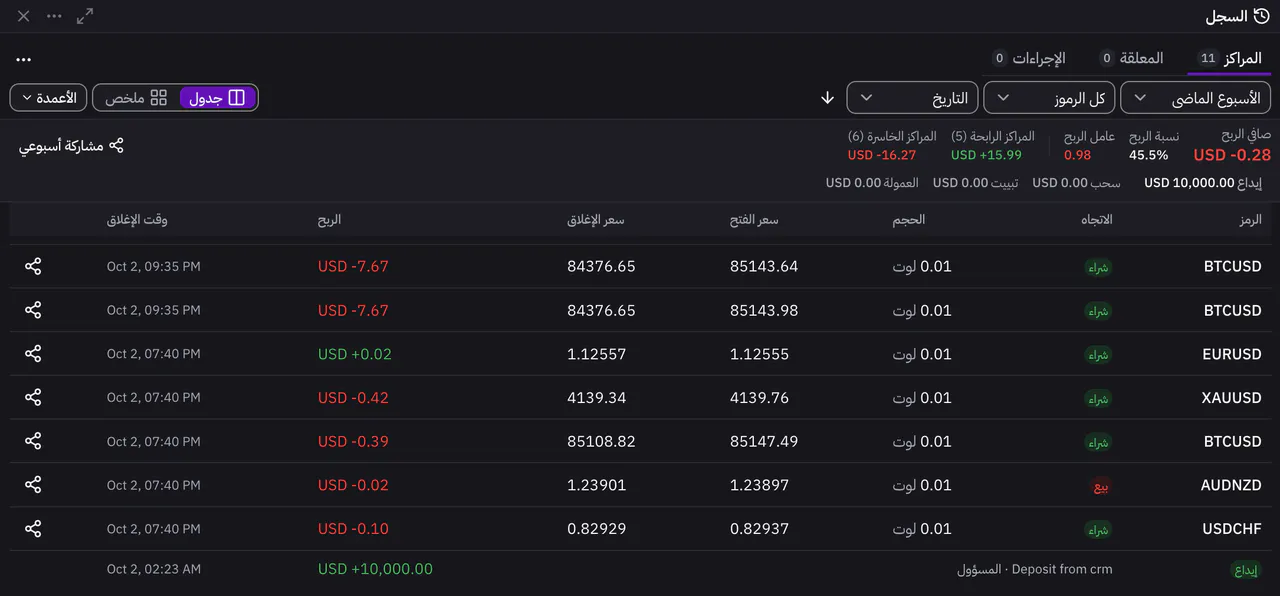Click the share icon in the XAUUSD row
The height and width of the screenshot is (596, 1280).
(x=33, y=398)
